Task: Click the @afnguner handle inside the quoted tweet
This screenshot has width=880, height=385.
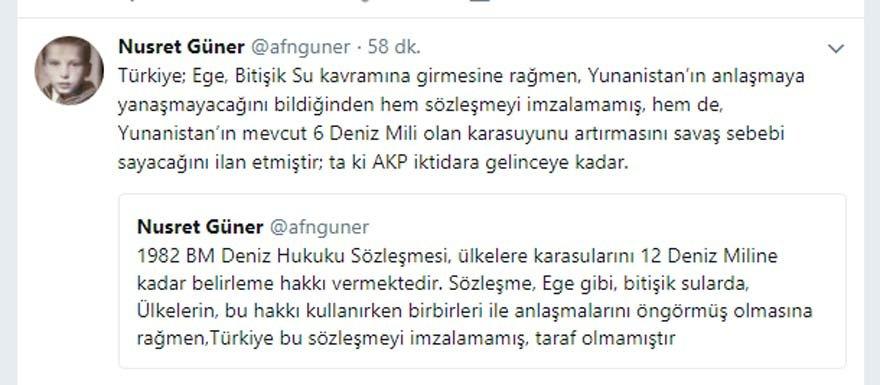Action: (x=318, y=227)
